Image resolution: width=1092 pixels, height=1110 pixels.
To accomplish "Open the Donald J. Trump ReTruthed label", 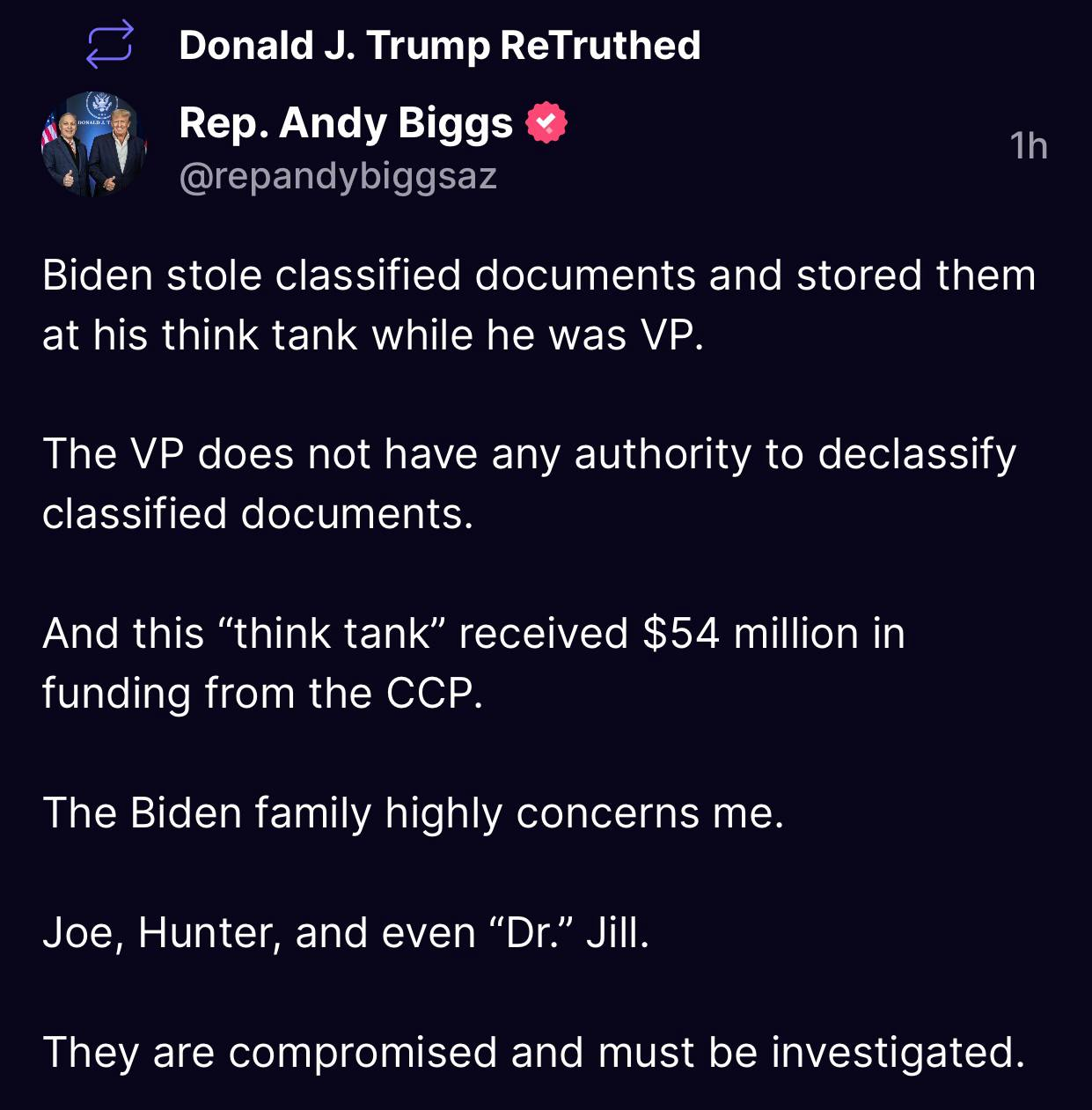I will pos(439,48).
